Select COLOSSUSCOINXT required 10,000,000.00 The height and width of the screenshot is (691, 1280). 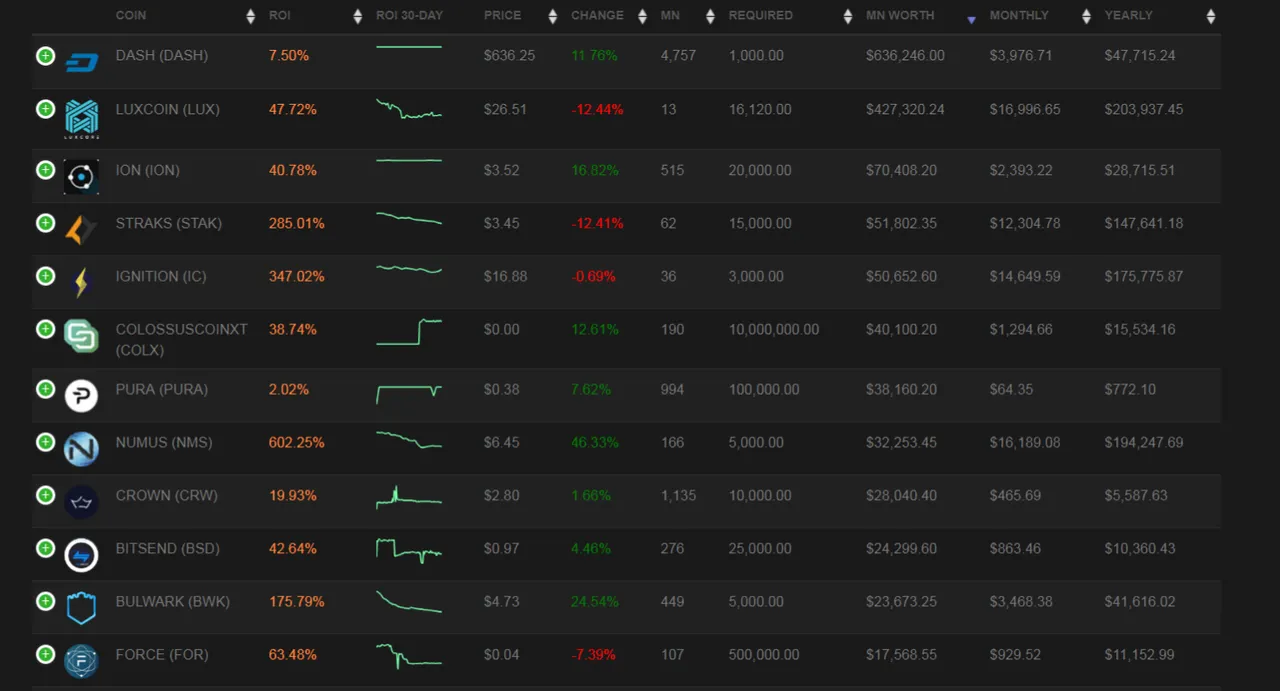pos(774,329)
